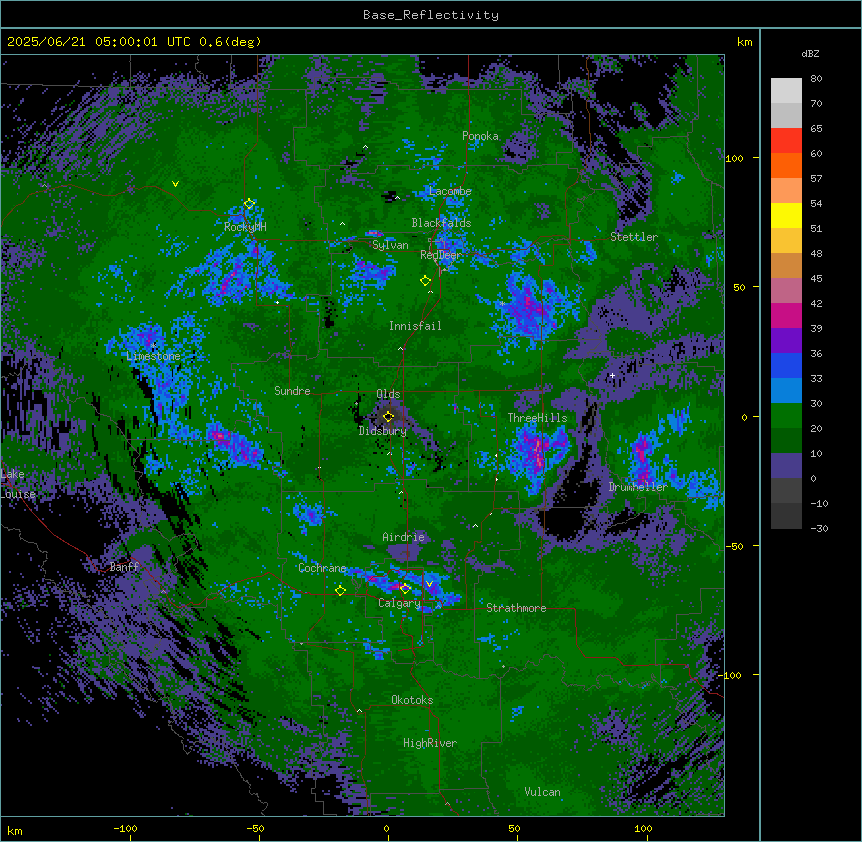The width and height of the screenshot is (862, 842).
Task: Click the RockyMH map label
Action: 245,227
